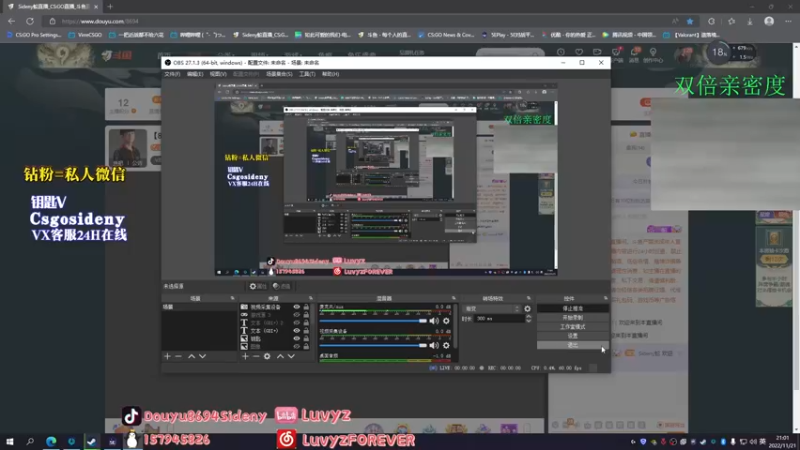
Task: Click 属性 properties button above Sources panel
Action: (258, 286)
